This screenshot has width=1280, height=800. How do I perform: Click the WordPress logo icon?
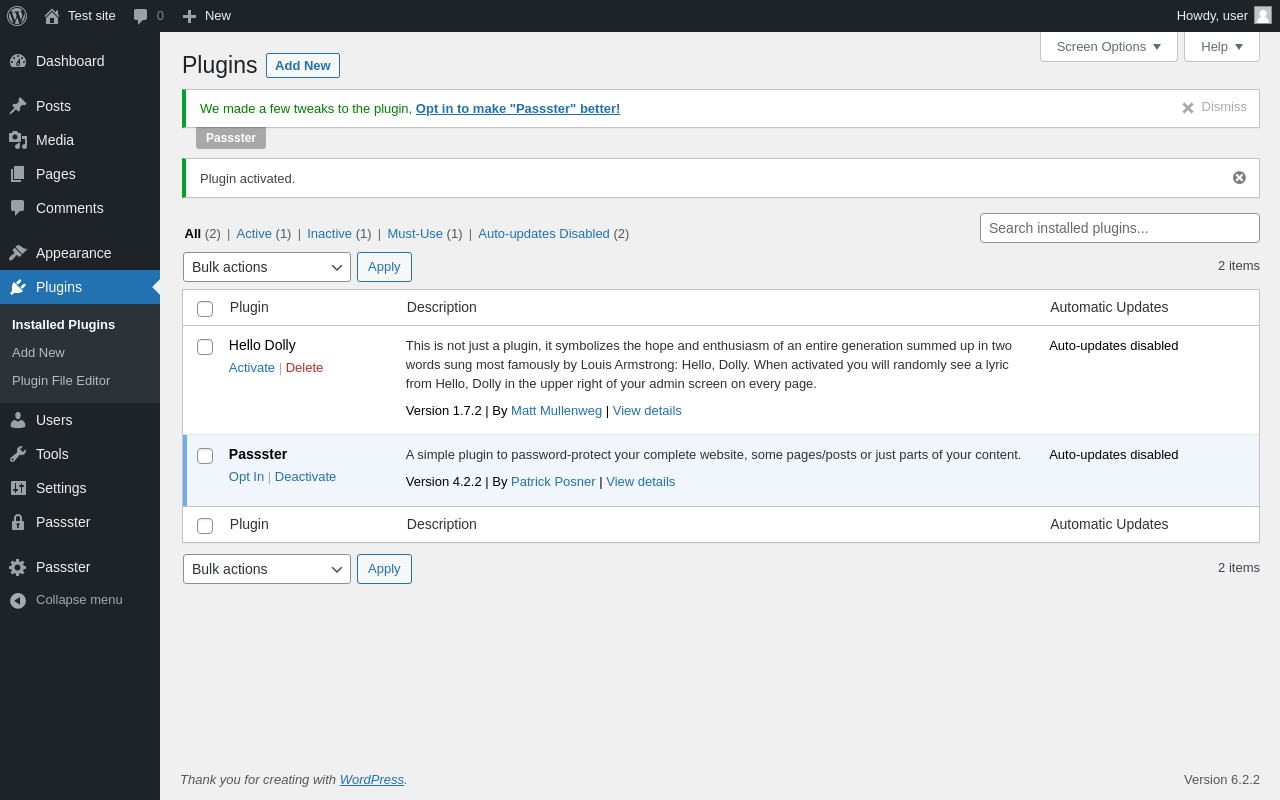pos(17,16)
